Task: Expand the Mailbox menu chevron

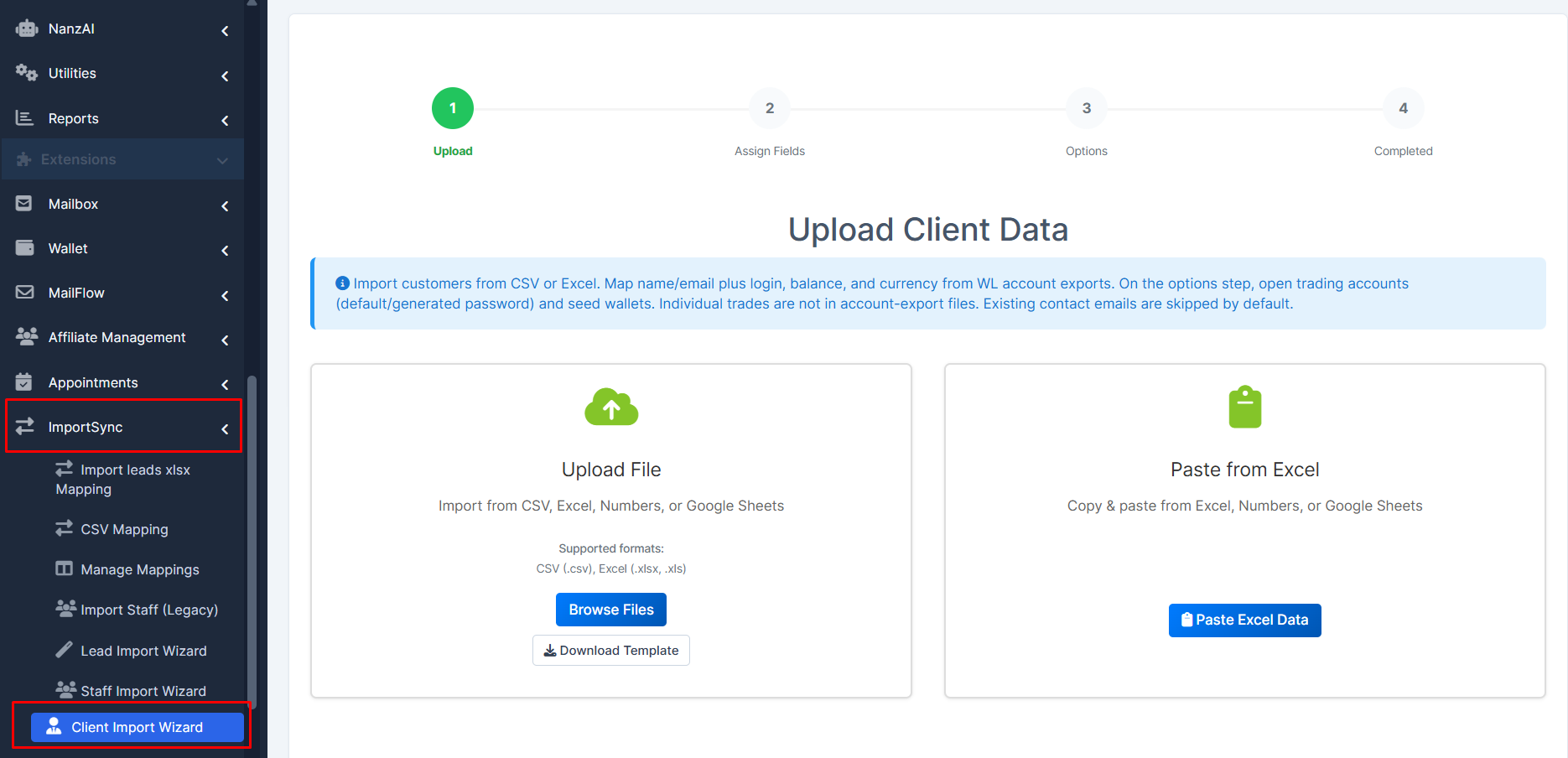Action: (x=225, y=205)
